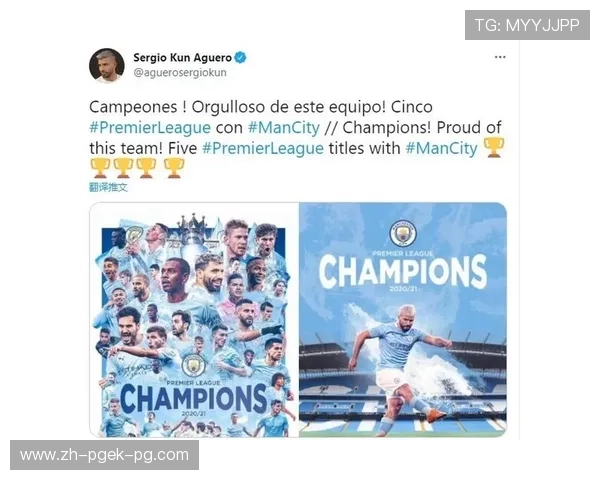Open #ManCity hashtag before // Champions
This screenshot has height=480, width=600.
coord(284,128)
